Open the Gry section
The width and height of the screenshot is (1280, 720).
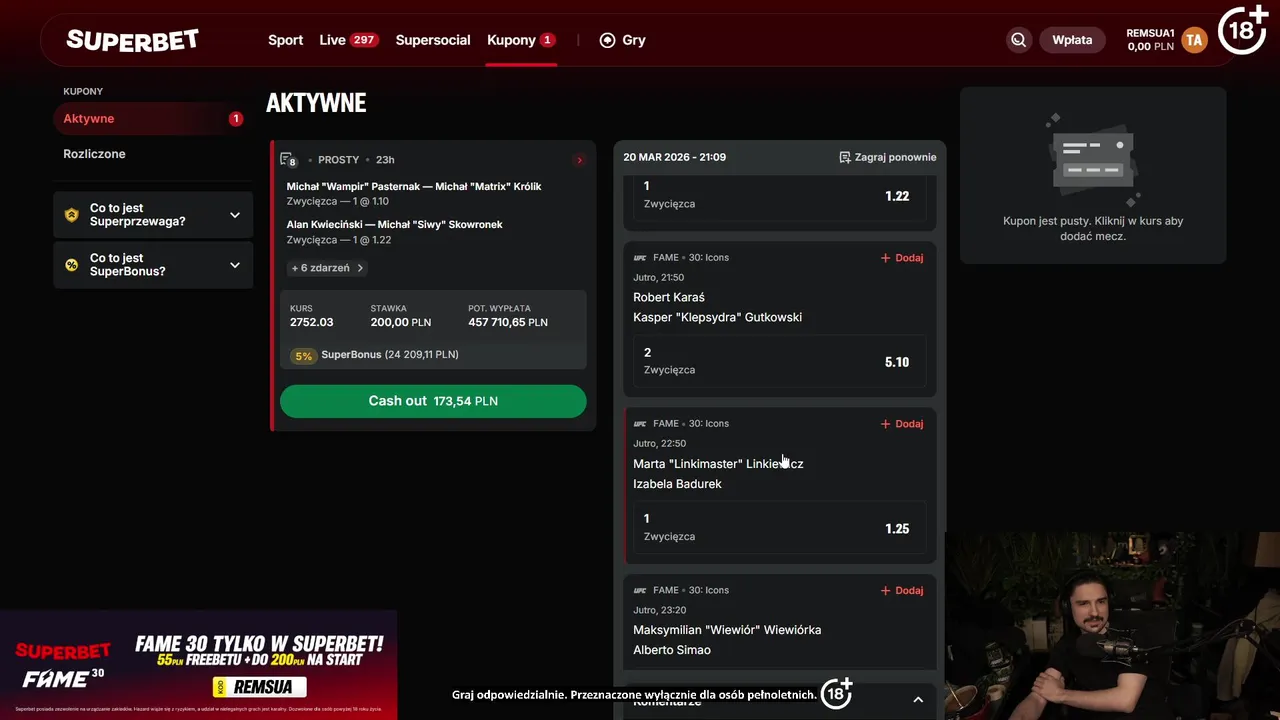622,40
